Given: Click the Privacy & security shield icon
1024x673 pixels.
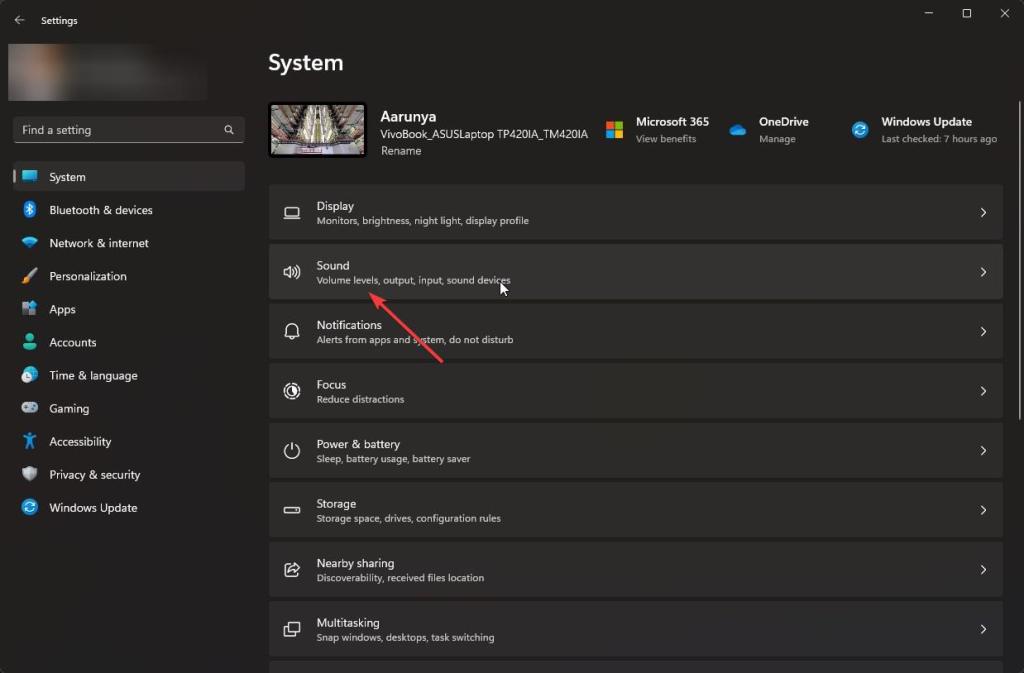Looking at the screenshot, I should point(30,474).
